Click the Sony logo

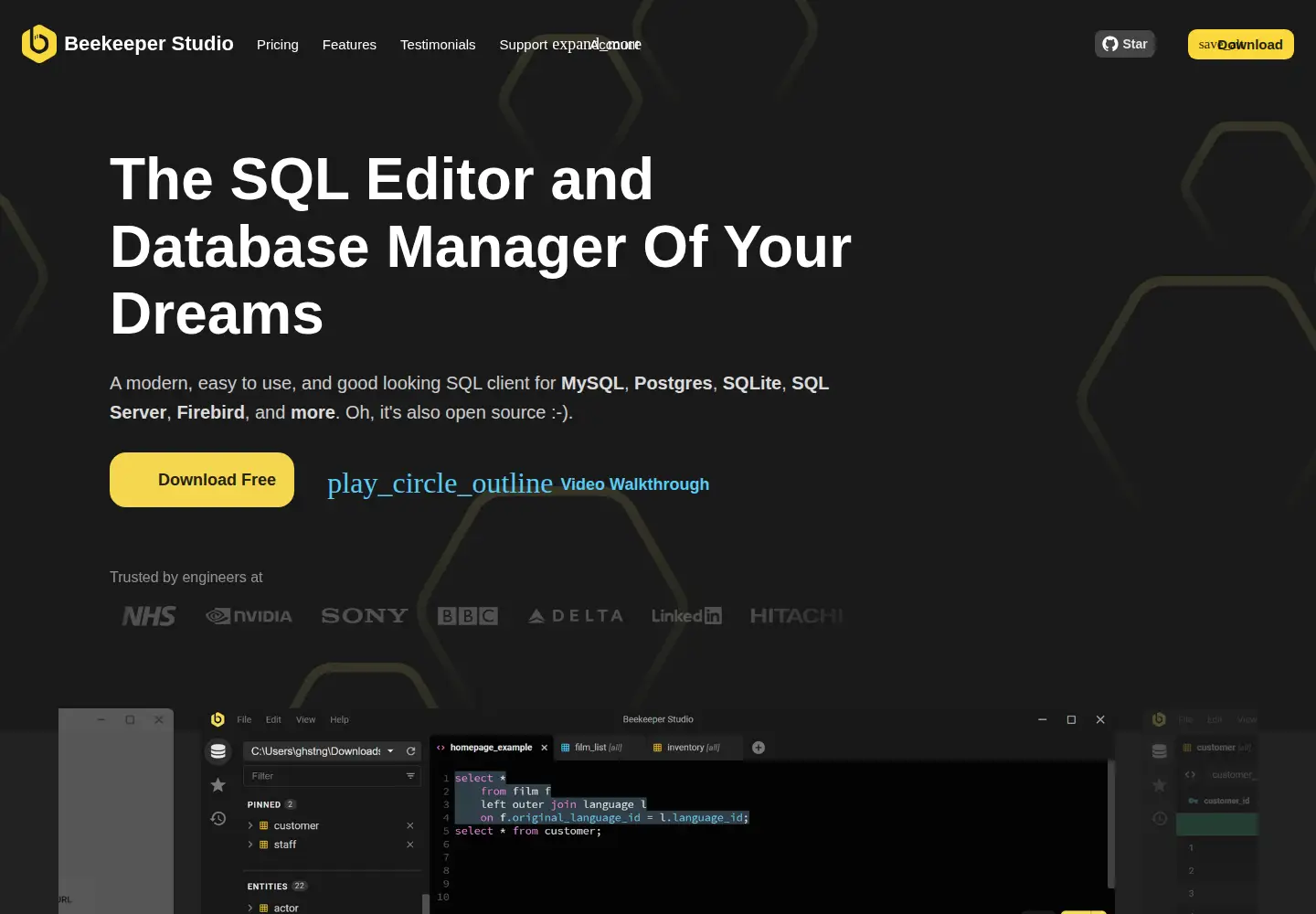point(365,616)
